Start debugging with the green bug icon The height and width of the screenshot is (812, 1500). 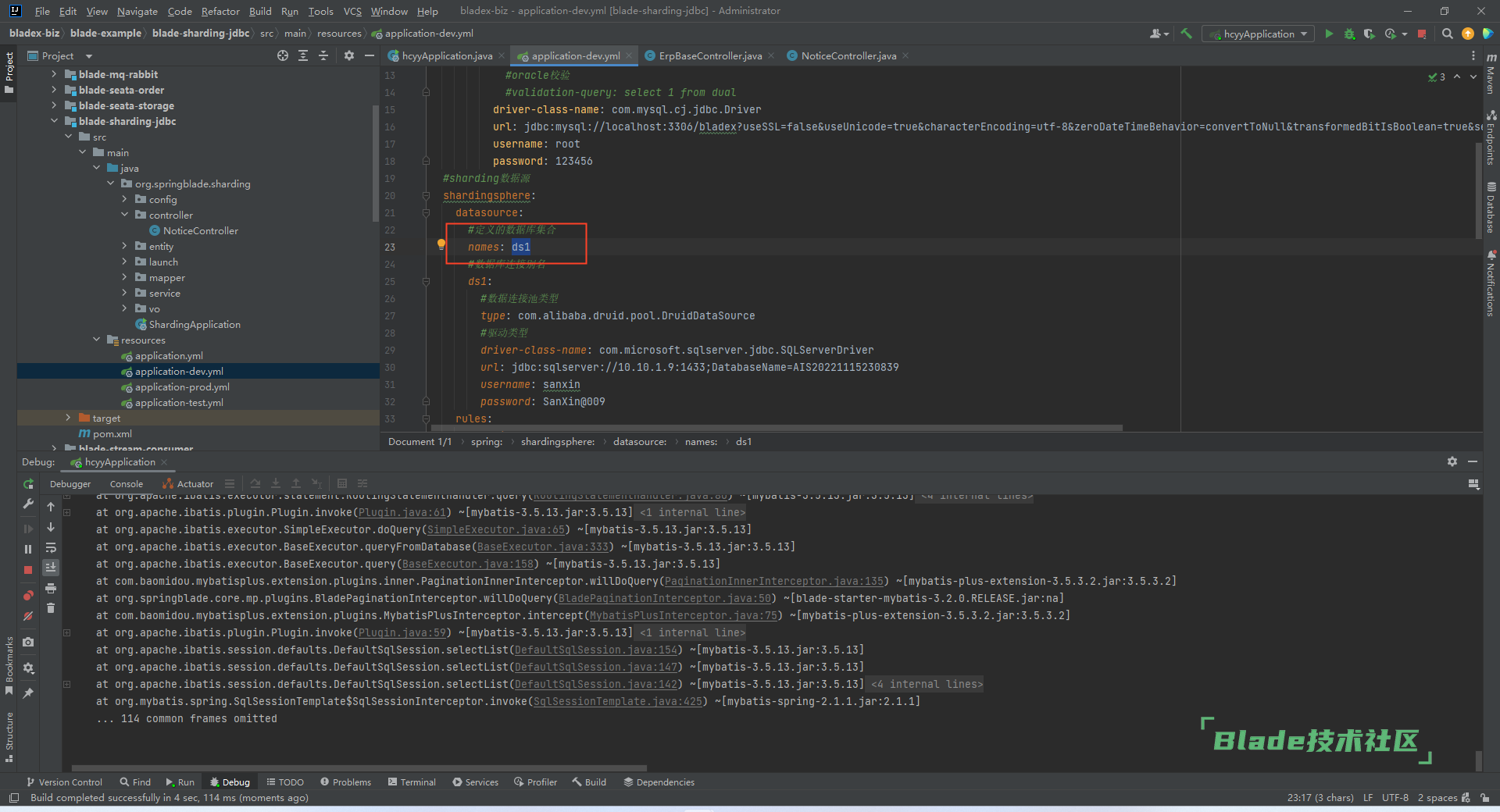coord(1349,34)
